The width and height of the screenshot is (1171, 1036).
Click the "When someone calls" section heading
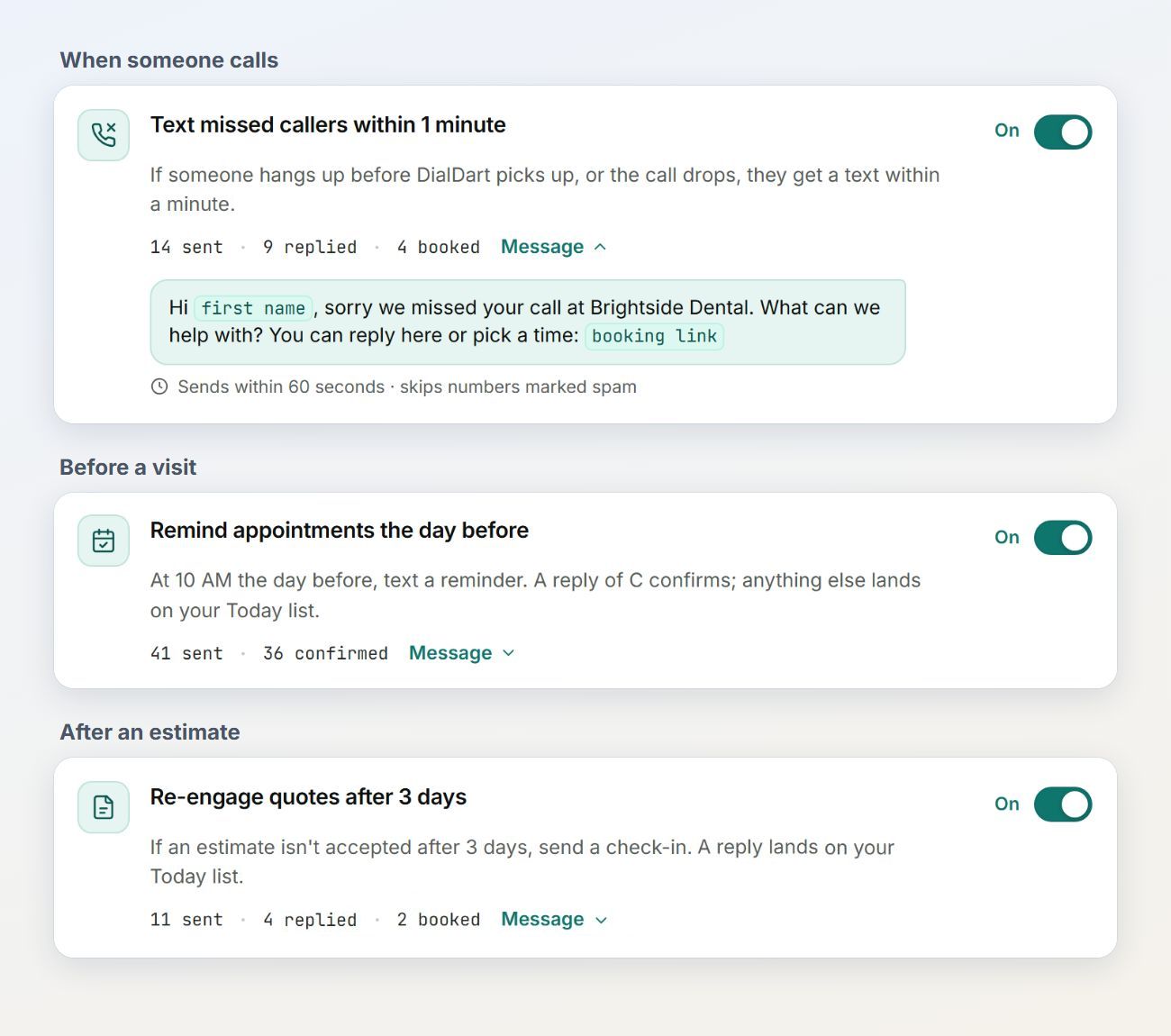pyautogui.click(x=169, y=60)
